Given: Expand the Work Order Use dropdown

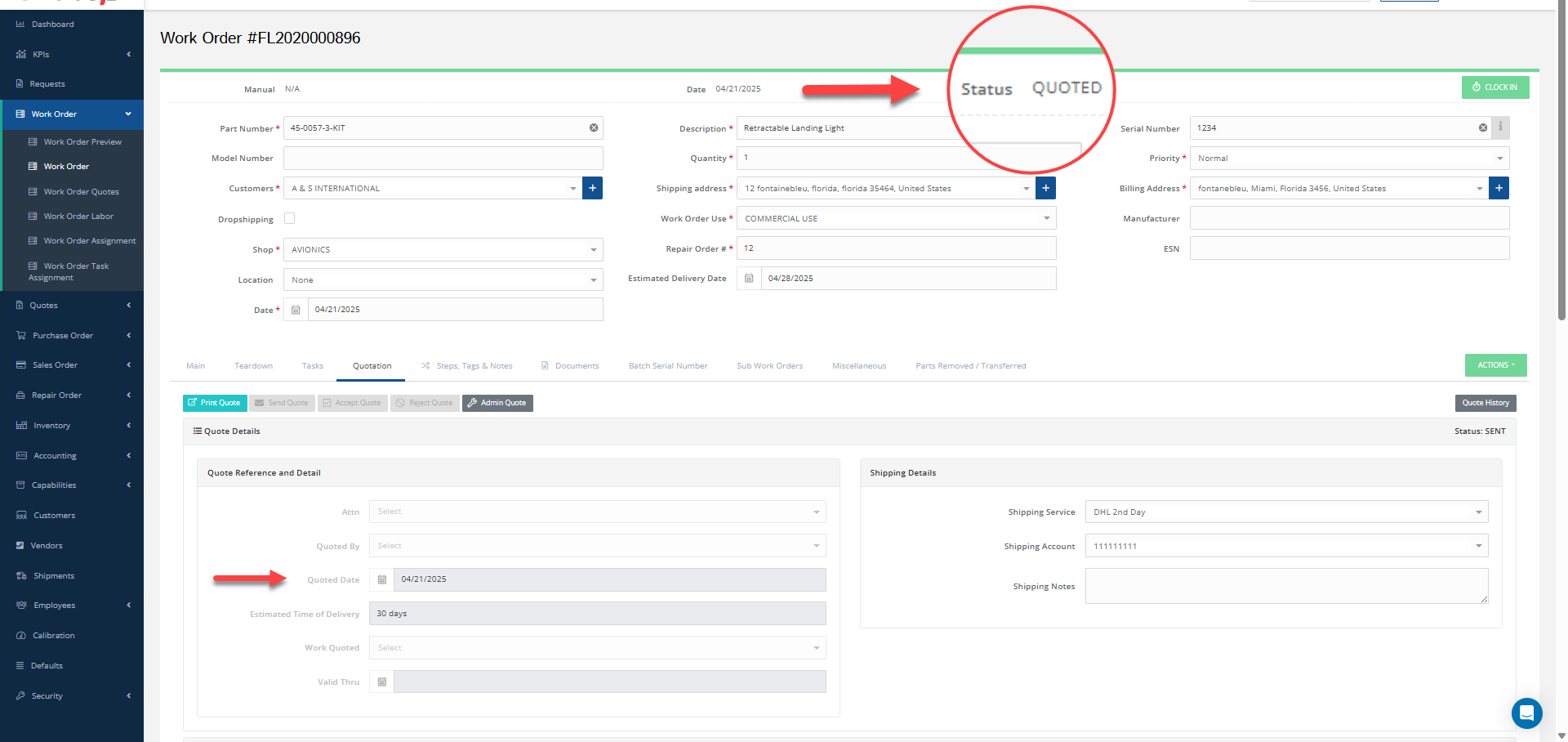Looking at the screenshot, I should (896, 219).
